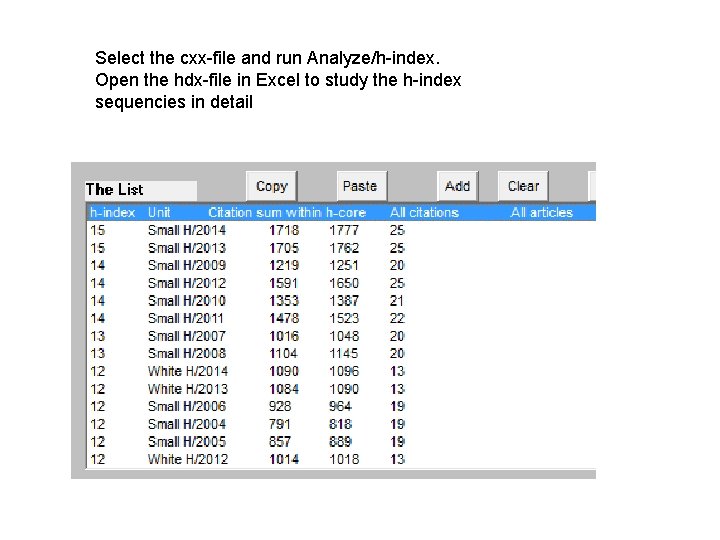The width and height of the screenshot is (720, 540).
Task: Click the value 1591 in the list
Action: [284, 283]
